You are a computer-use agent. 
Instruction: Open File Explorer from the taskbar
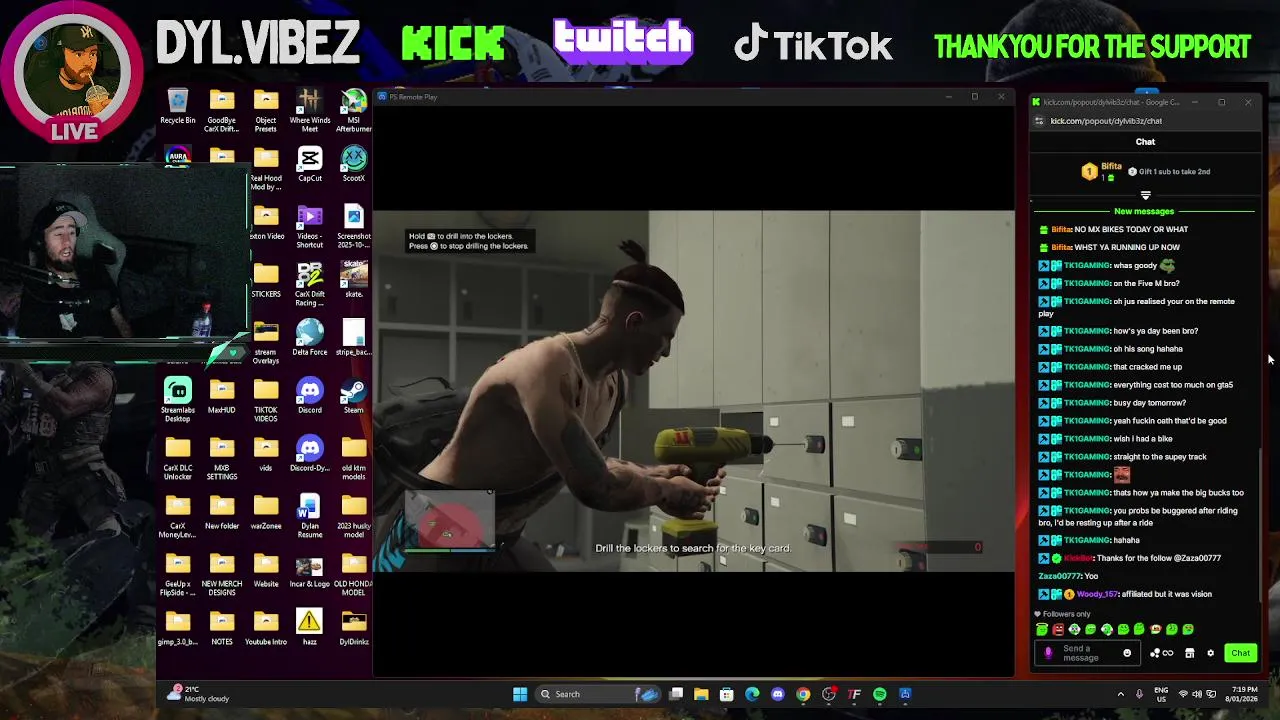pos(701,694)
